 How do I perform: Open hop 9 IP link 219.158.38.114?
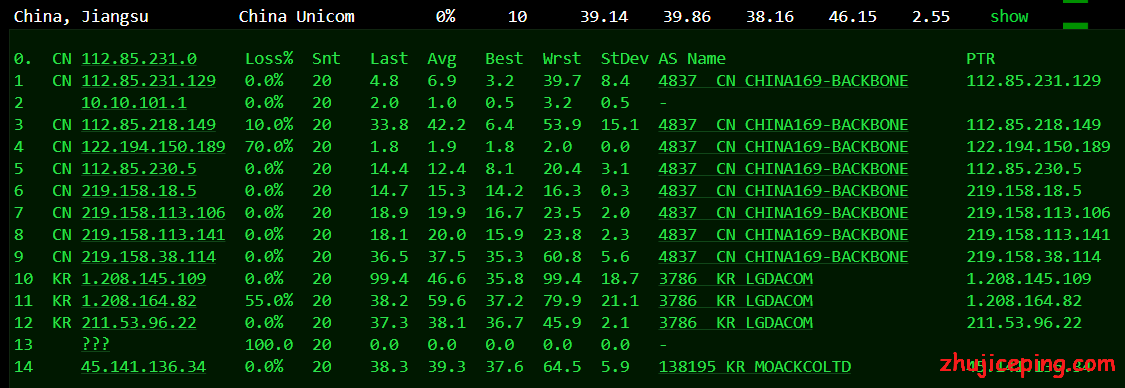(x=149, y=257)
